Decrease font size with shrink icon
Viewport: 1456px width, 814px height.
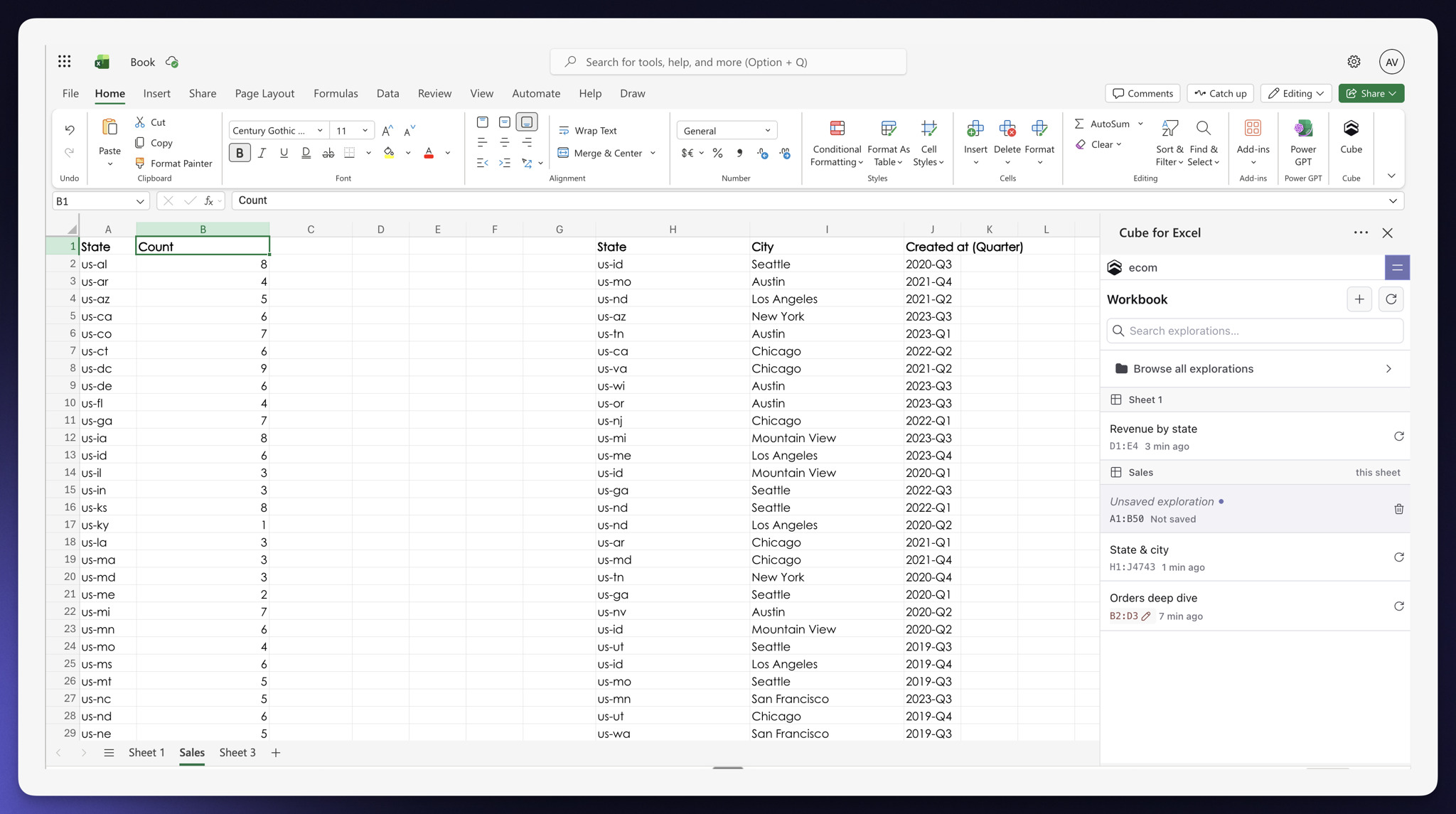(409, 131)
